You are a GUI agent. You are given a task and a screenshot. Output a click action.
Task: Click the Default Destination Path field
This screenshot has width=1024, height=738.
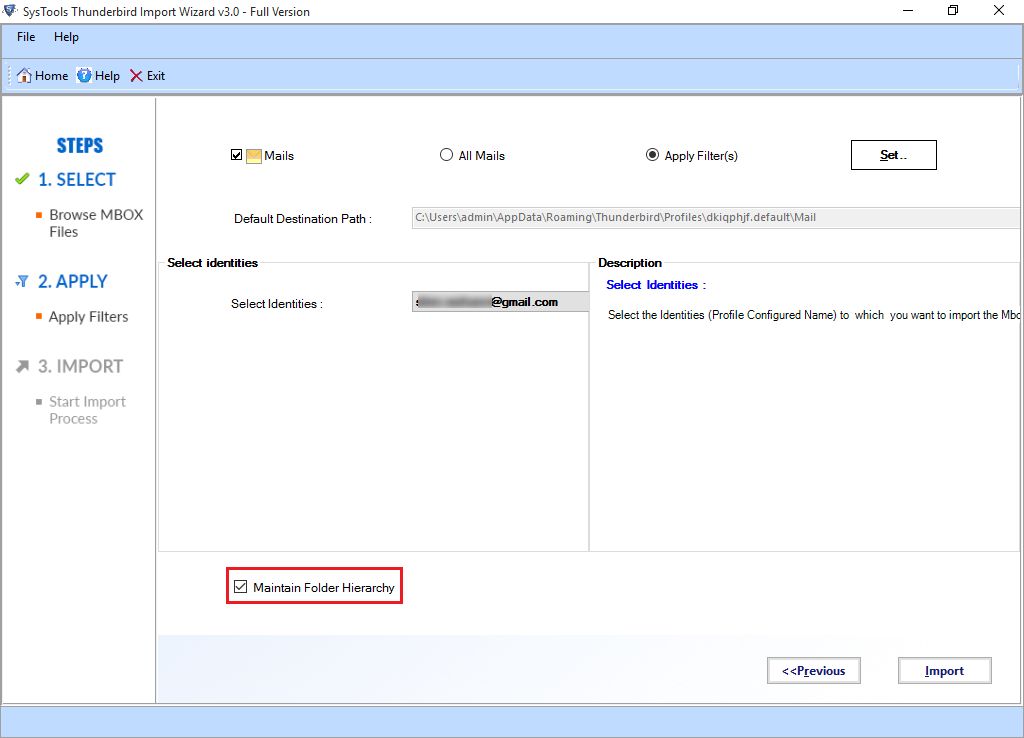coord(715,217)
